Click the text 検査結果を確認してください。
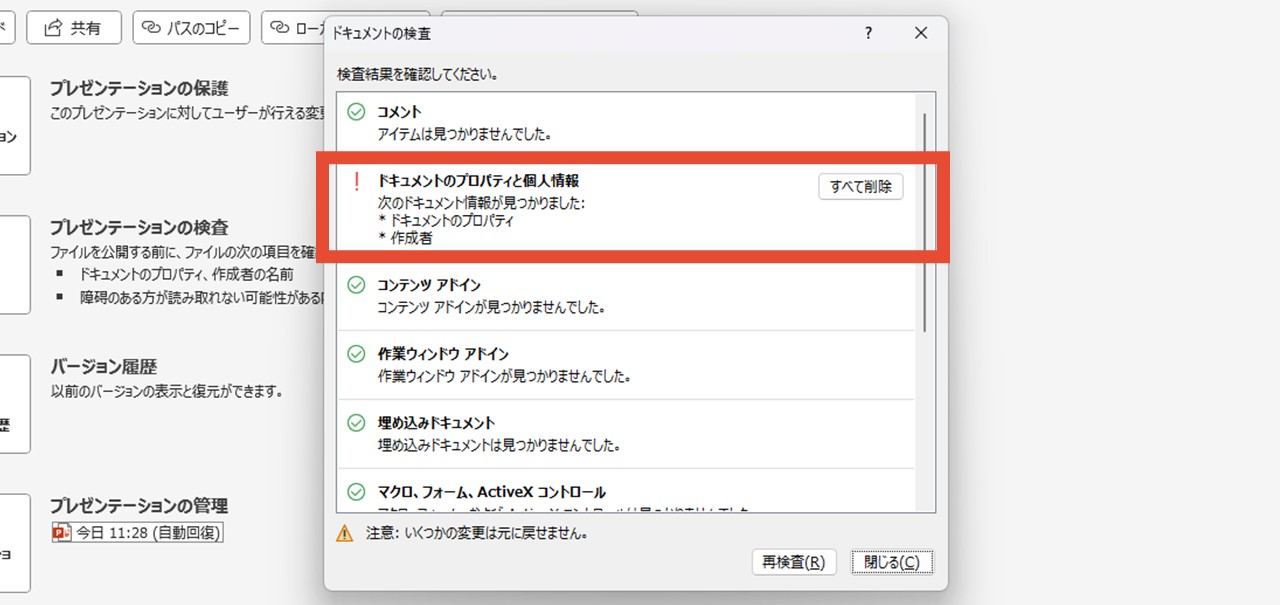 (418, 74)
